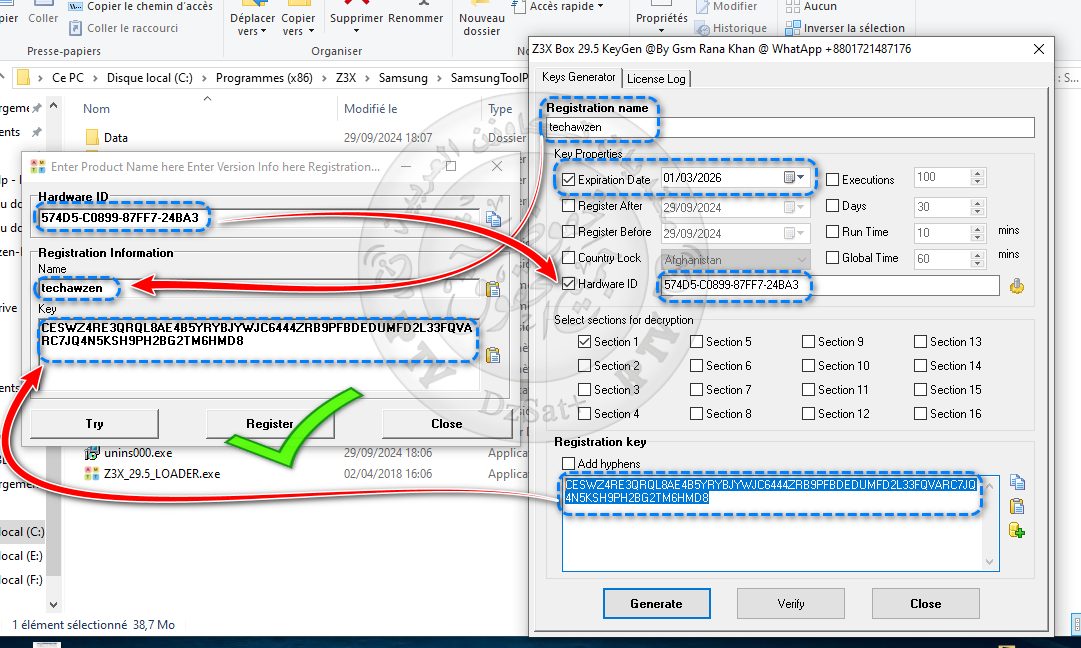Click Copier le chemin d'accès in the ribbon

tap(141, 6)
